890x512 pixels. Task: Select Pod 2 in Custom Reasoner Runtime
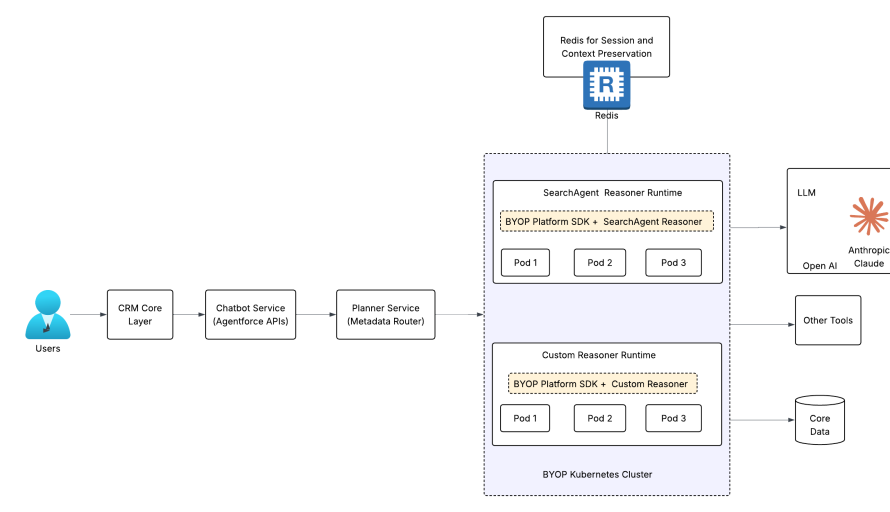600,418
